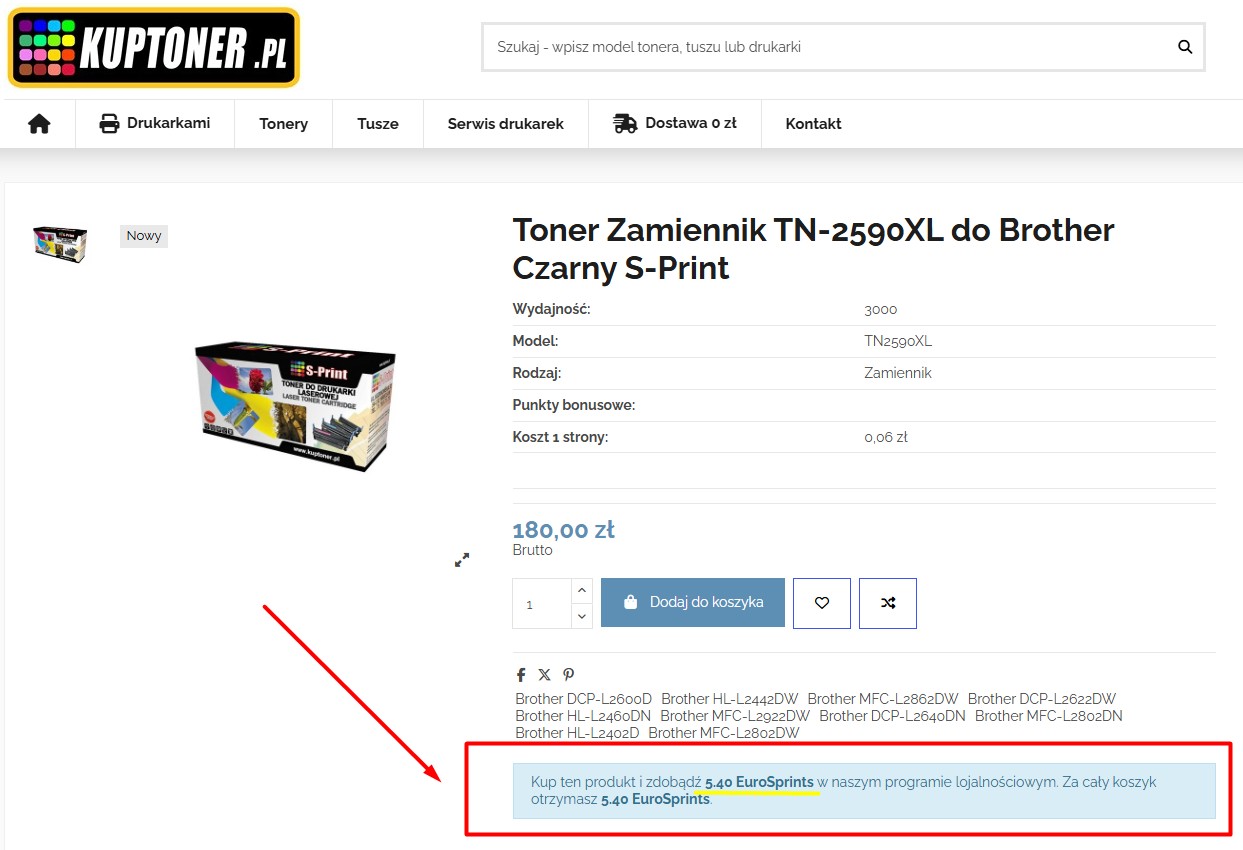Share product via X icon
The height and width of the screenshot is (850, 1243).
[x=544, y=675]
